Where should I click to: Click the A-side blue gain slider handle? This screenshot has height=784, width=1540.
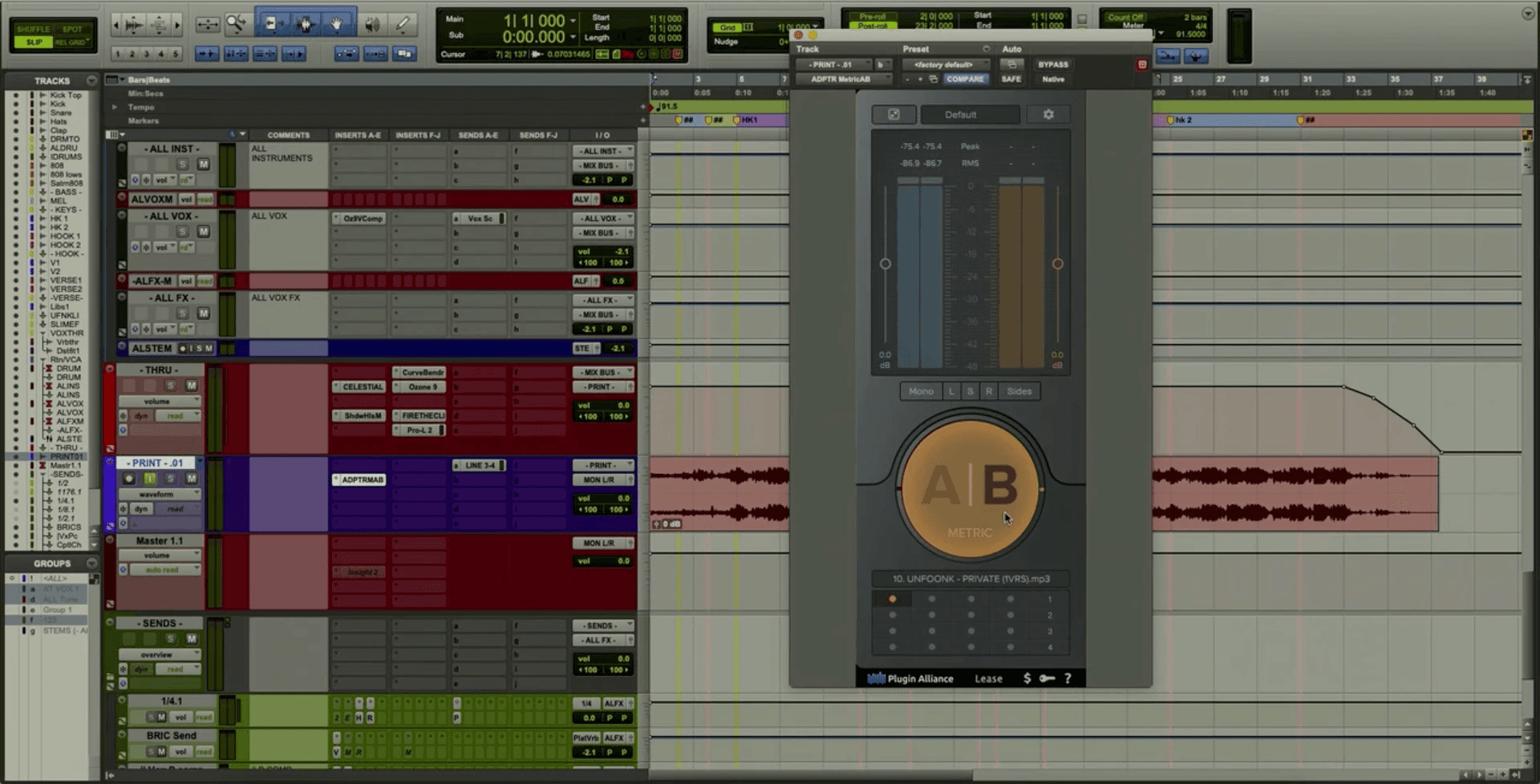(x=885, y=264)
